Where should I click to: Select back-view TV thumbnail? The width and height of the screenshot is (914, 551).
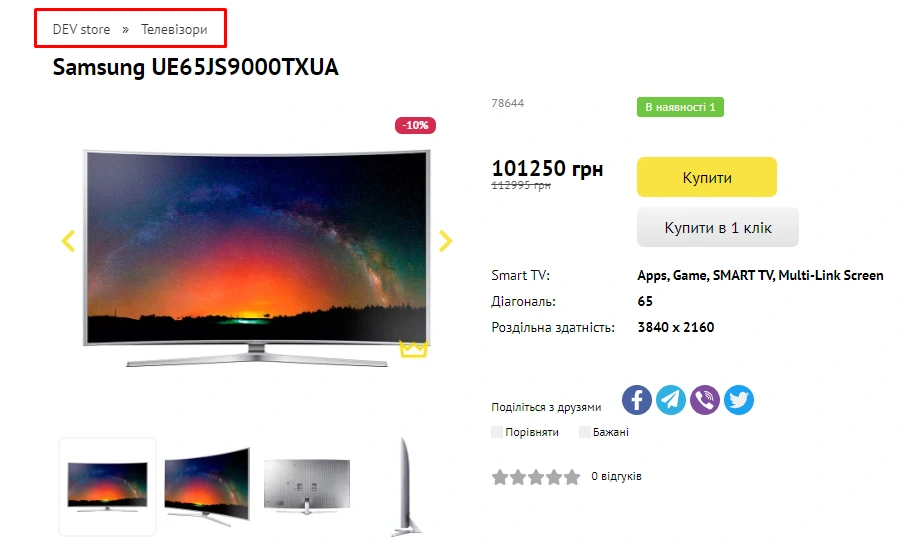click(307, 487)
